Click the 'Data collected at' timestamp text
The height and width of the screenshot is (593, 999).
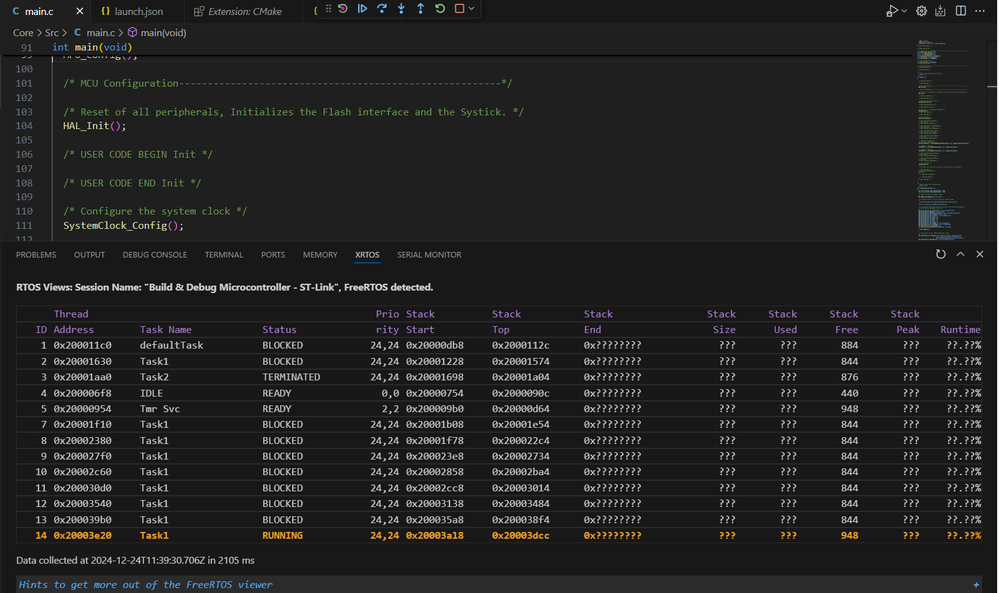coord(135,561)
